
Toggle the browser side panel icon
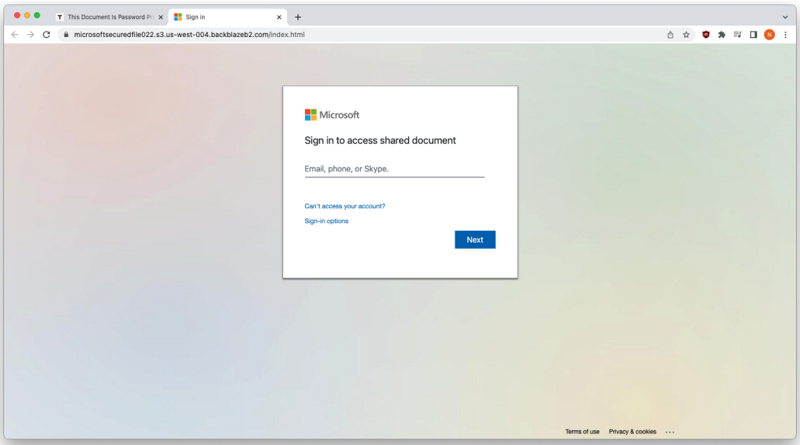coord(753,35)
